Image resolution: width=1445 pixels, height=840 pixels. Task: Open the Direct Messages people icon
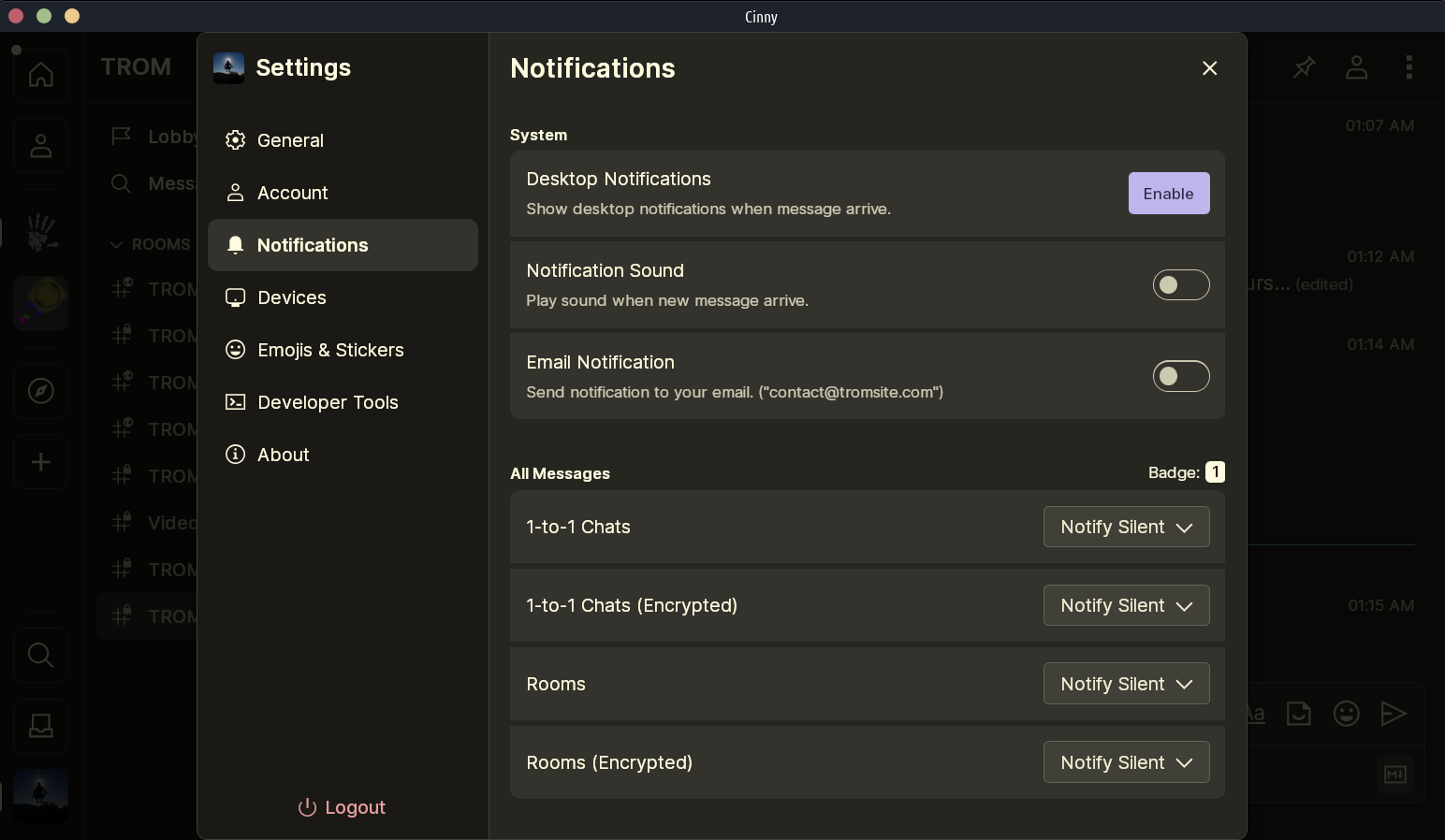tap(40, 146)
